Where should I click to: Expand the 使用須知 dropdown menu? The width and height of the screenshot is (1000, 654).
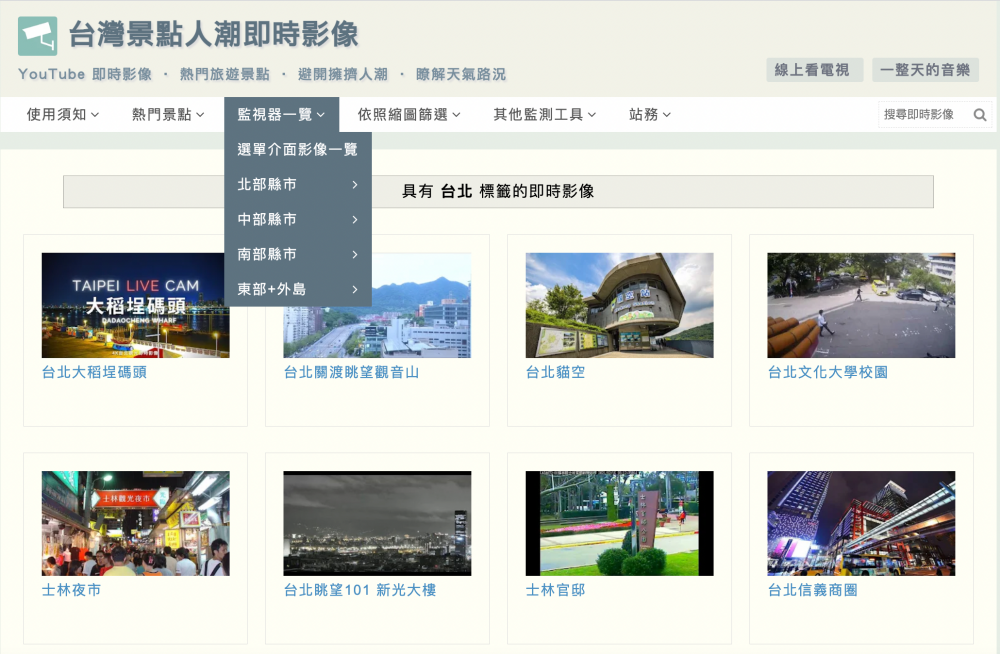63,115
